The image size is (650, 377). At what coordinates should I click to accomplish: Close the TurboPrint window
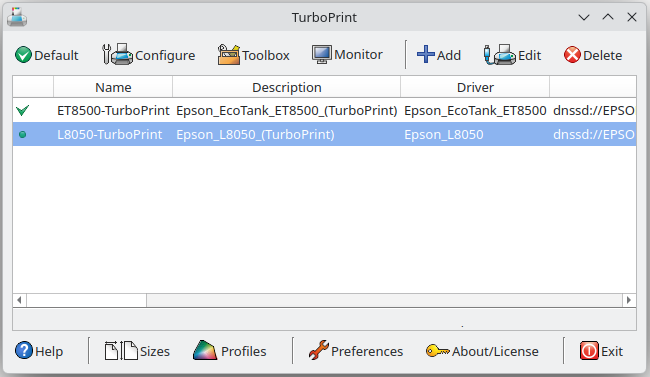pyautogui.click(x=632, y=17)
